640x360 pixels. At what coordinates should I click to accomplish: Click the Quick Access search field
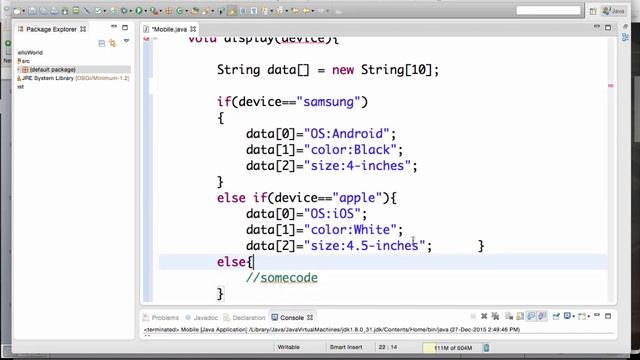coord(548,11)
